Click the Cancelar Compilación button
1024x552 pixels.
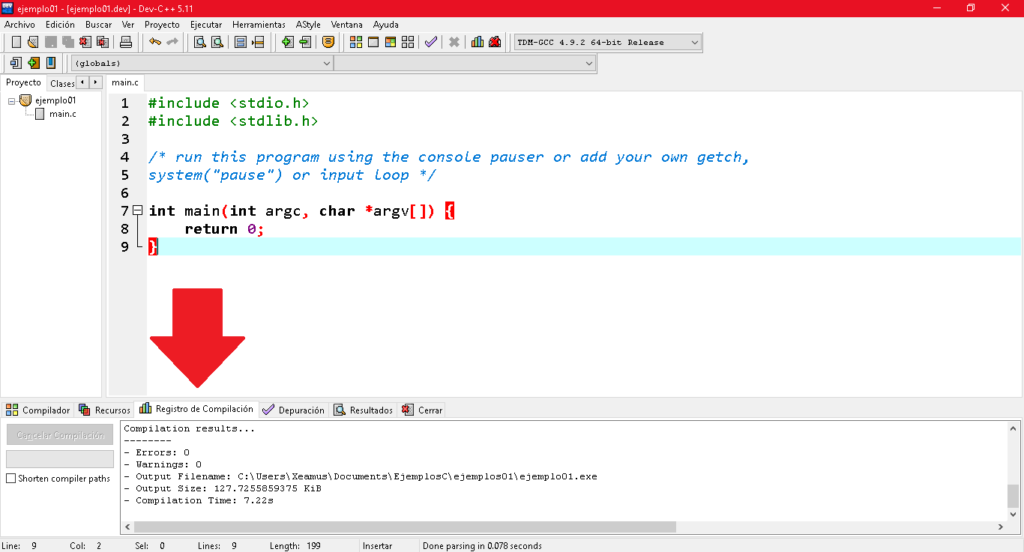coord(60,435)
